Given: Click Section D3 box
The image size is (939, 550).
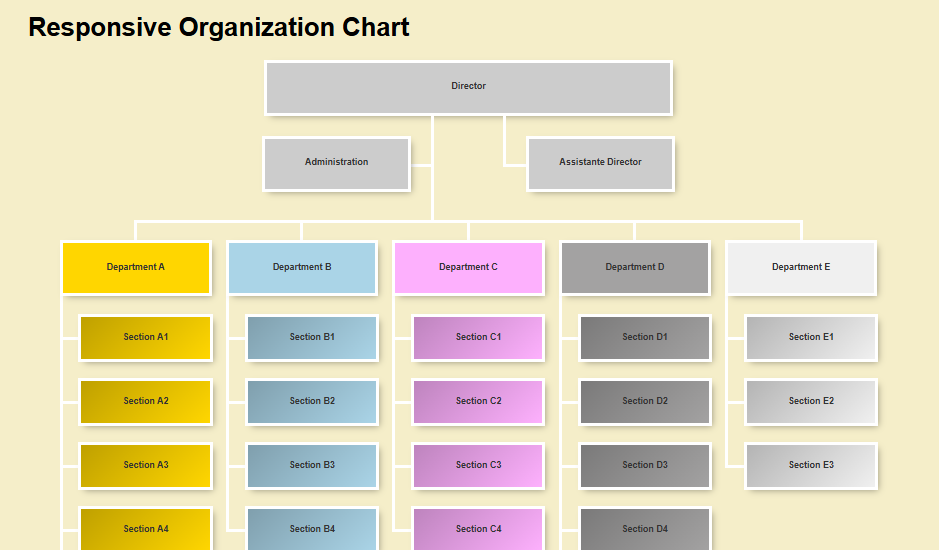Looking at the screenshot, I should [x=645, y=466].
